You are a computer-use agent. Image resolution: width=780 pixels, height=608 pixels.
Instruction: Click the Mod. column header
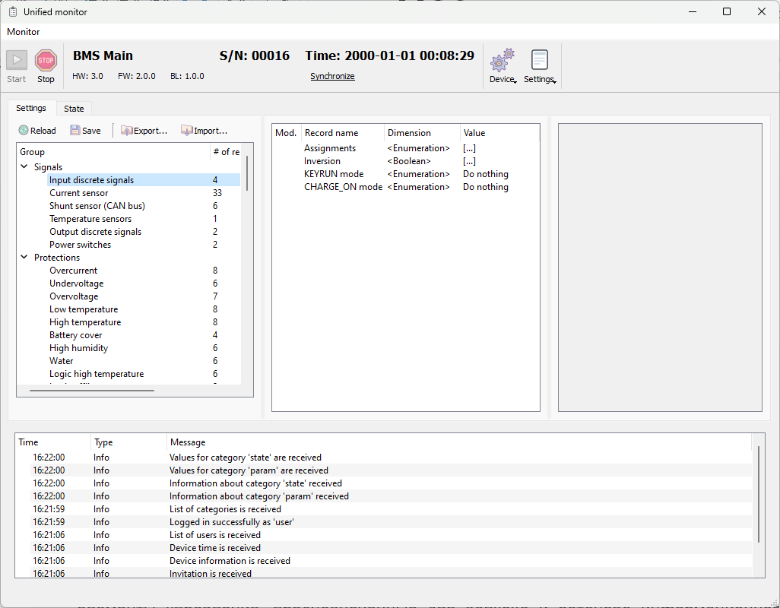pos(286,133)
